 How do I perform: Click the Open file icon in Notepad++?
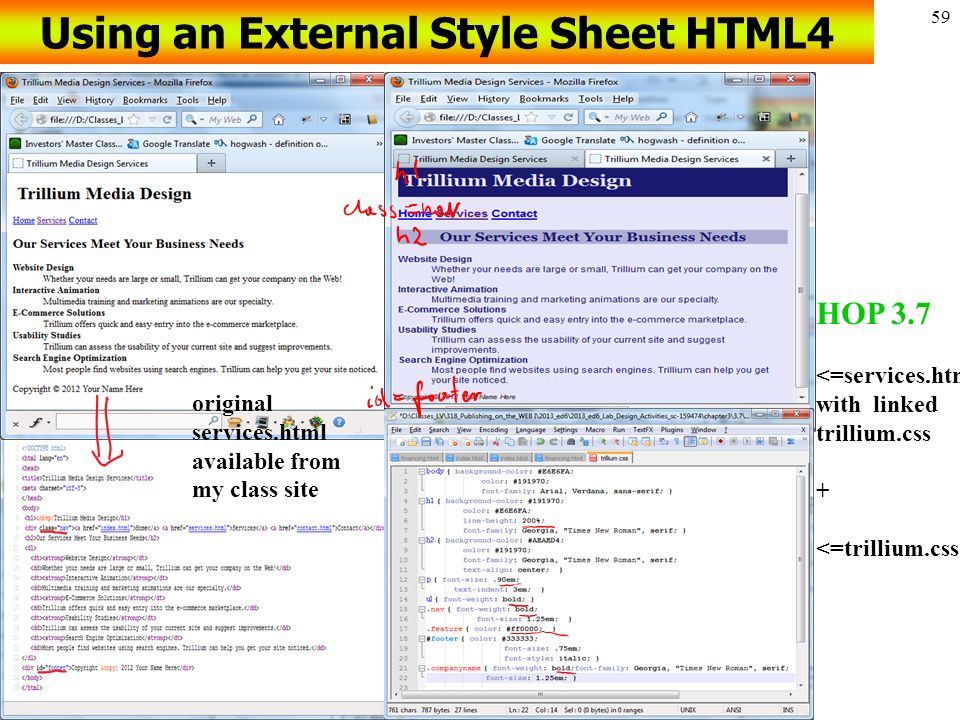413,441
